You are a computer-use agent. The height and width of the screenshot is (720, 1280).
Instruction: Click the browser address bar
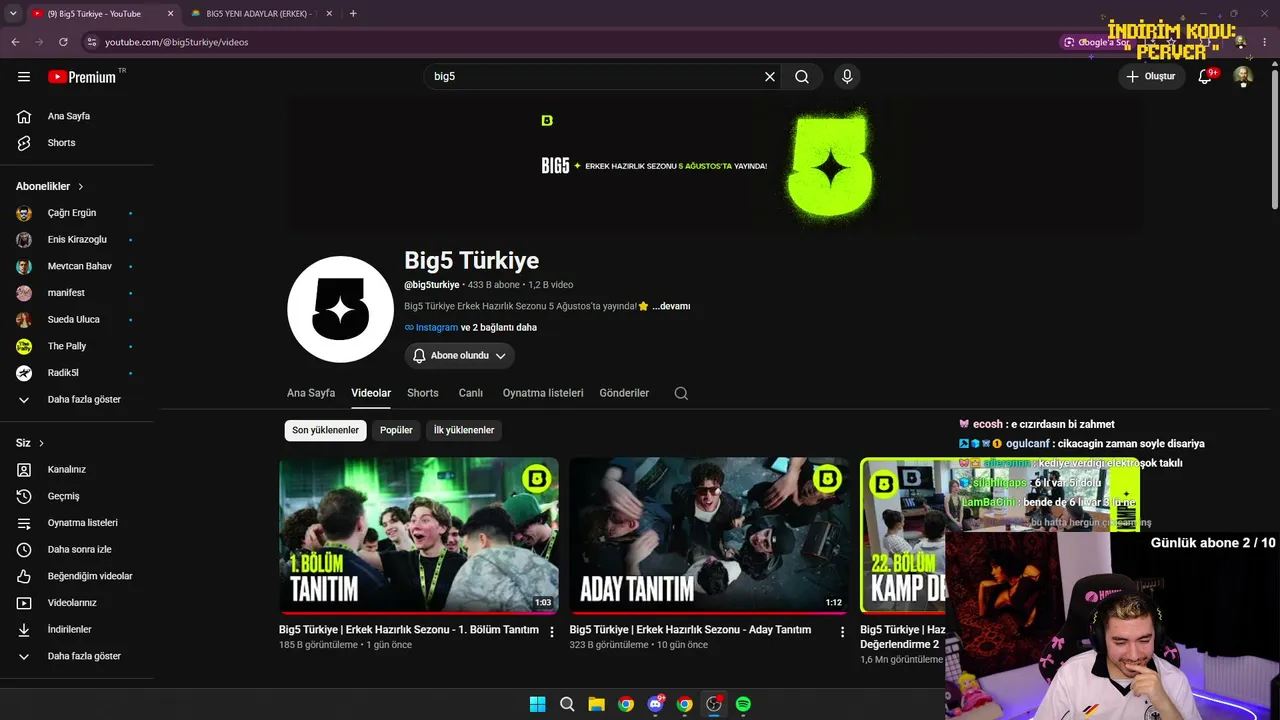[570, 42]
